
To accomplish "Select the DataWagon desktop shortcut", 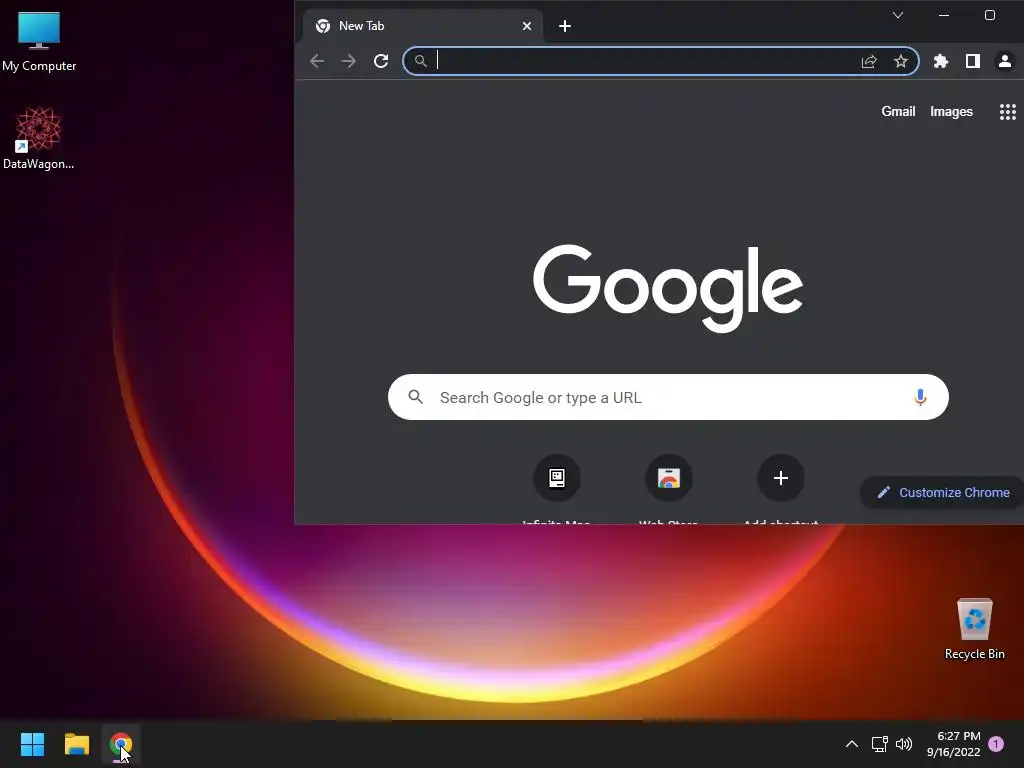I will click(39, 138).
